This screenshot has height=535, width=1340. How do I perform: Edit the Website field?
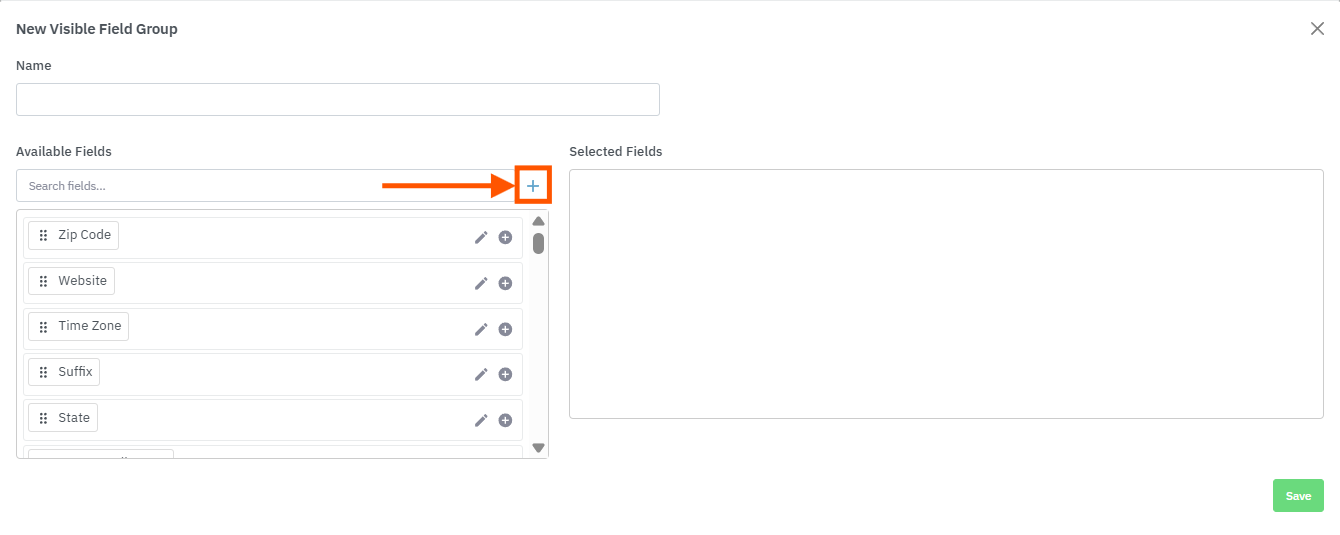tap(481, 284)
